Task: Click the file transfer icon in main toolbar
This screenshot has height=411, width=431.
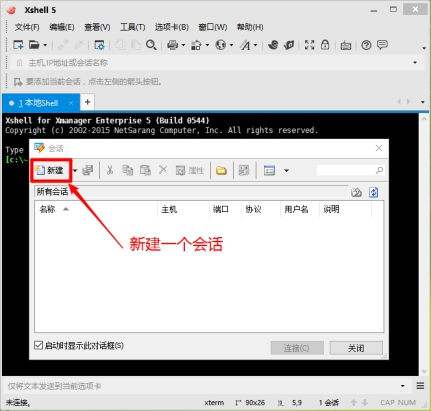Action: point(196,45)
